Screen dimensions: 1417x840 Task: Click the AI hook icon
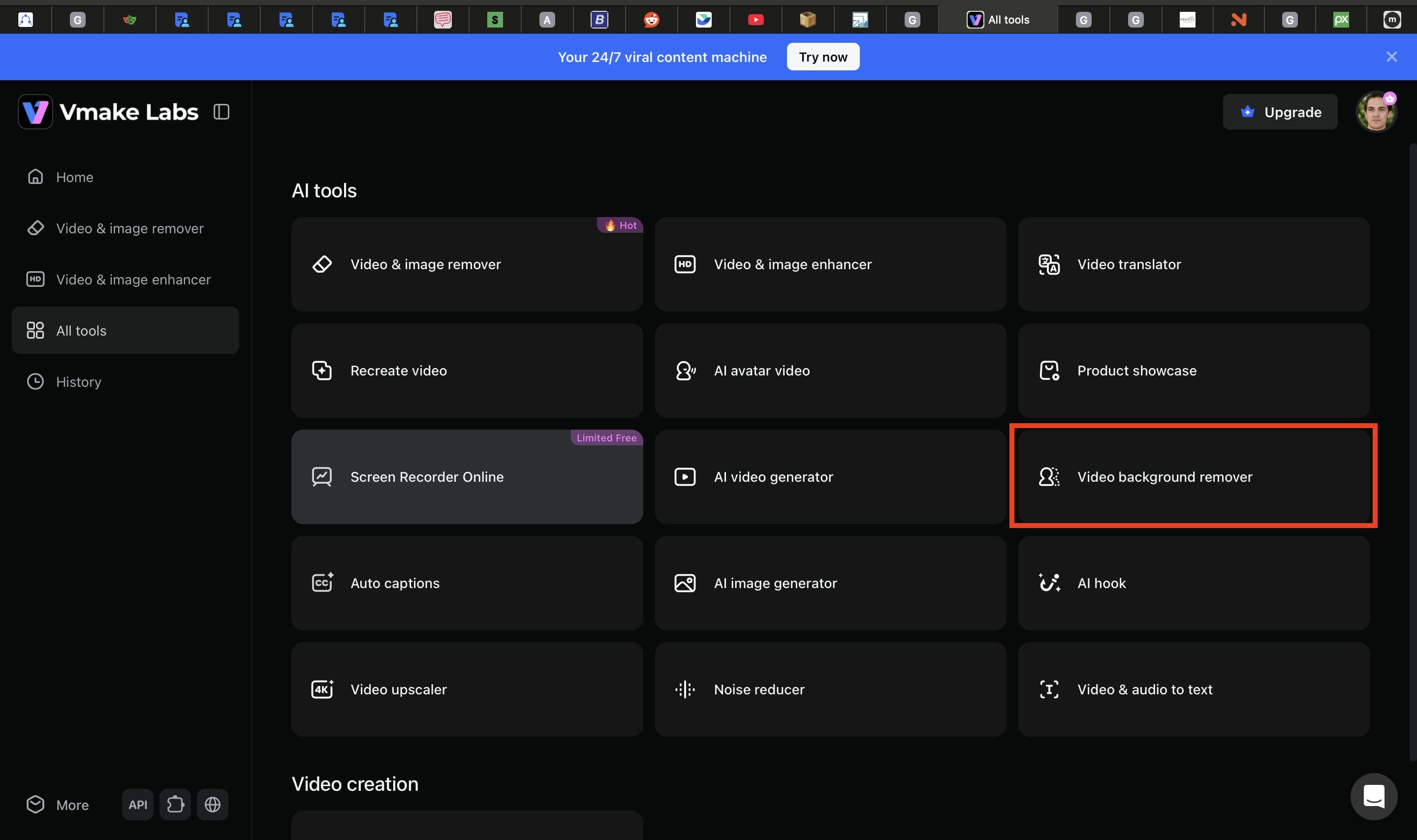1049,583
